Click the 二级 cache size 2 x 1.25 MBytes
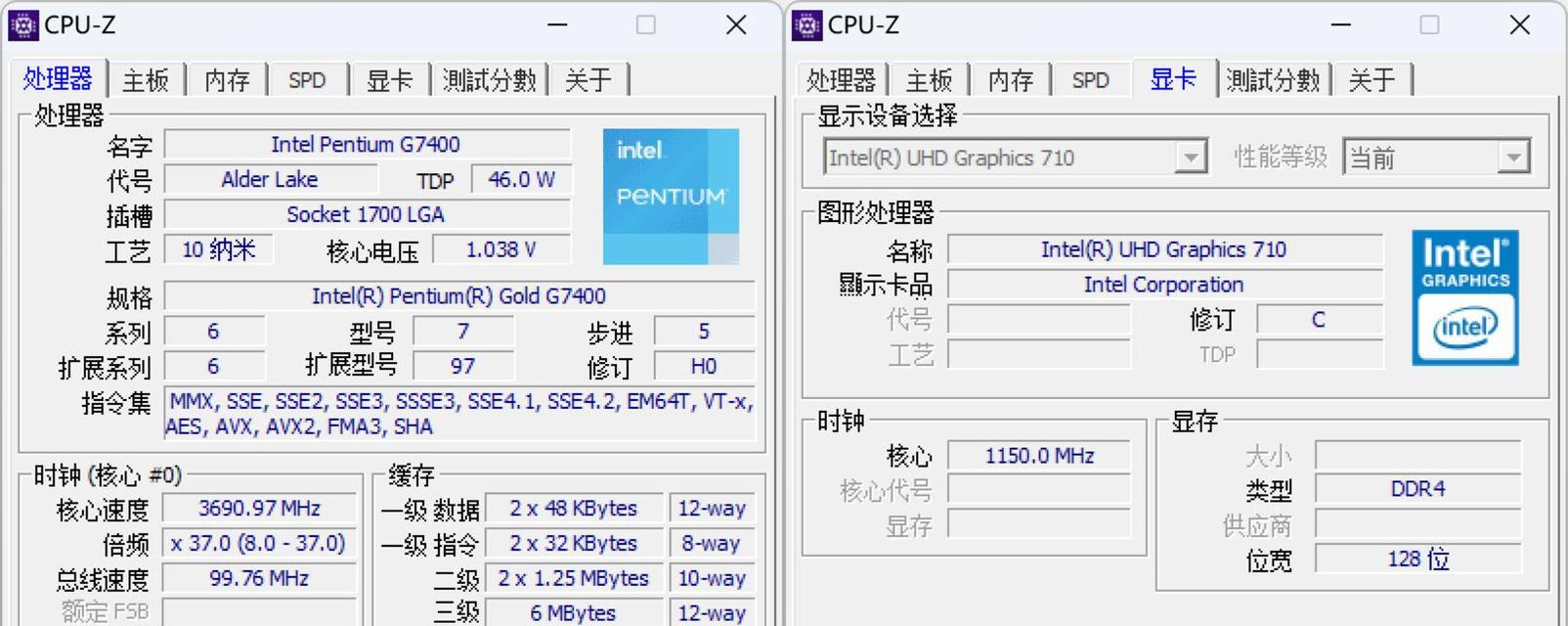This screenshot has width=1568, height=626. [574, 579]
